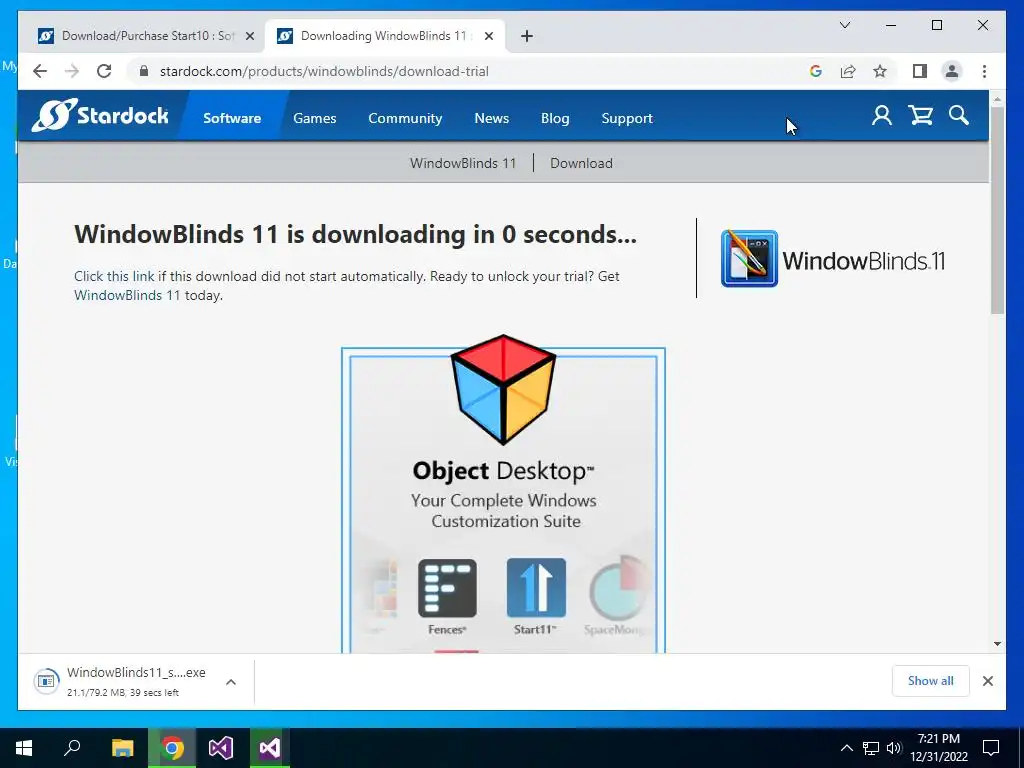Click Download in sub-navigation
The width and height of the screenshot is (1024, 768).
click(x=581, y=163)
